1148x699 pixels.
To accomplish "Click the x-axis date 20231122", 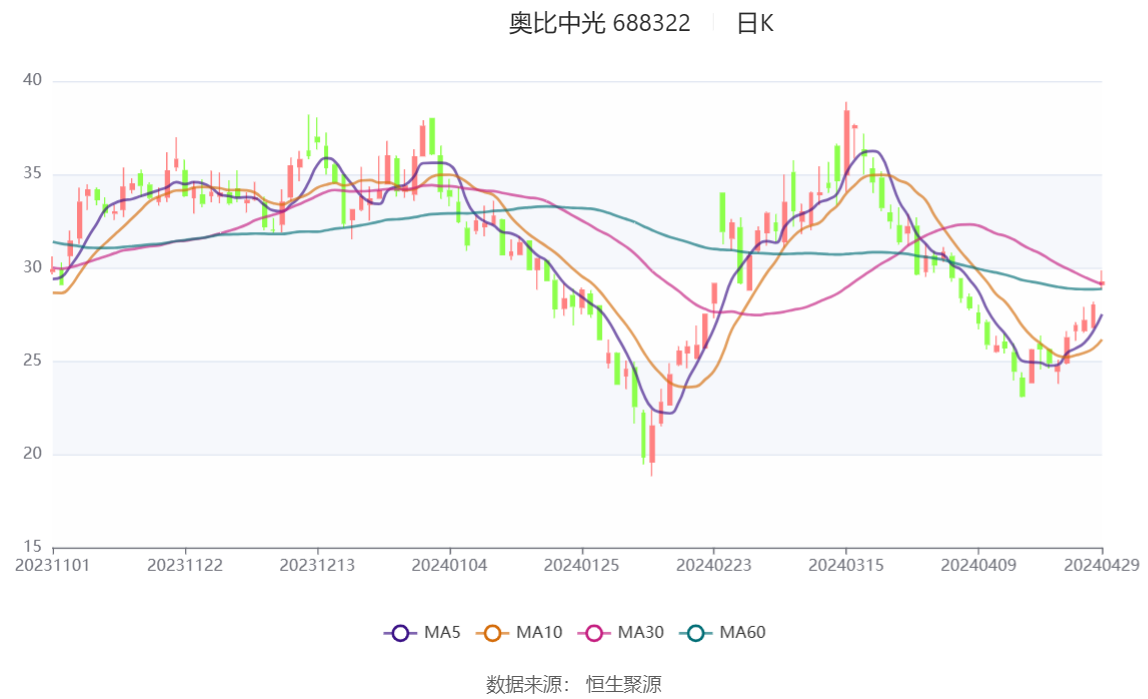I will click(184, 565).
